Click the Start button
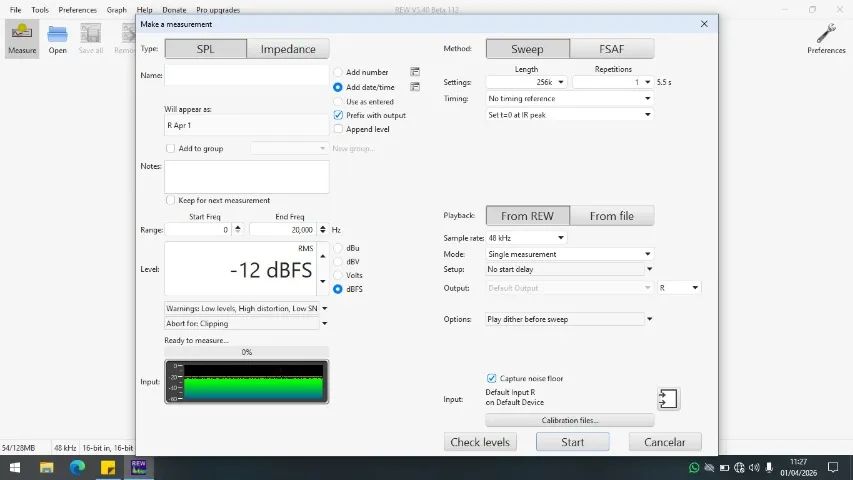Image resolution: width=853 pixels, height=480 pixels. click(572, 442)
